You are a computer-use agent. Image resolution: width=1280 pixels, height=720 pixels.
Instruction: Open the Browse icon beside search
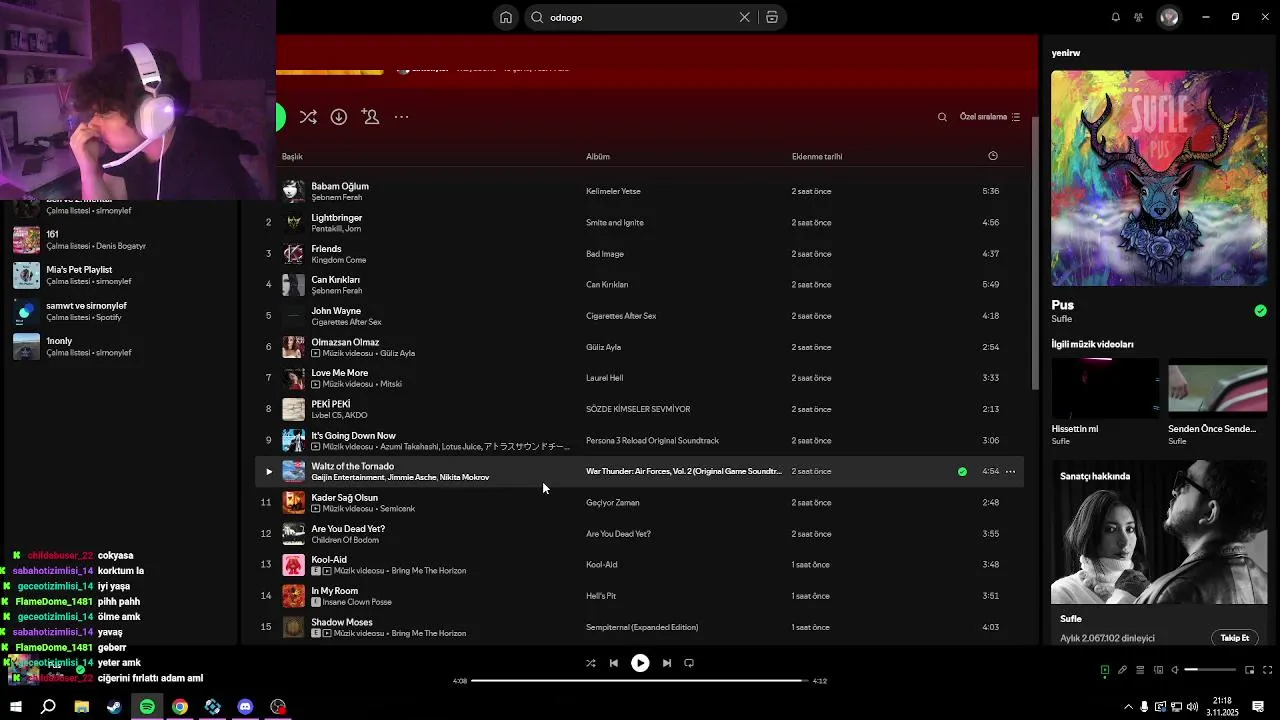point(772,17)
